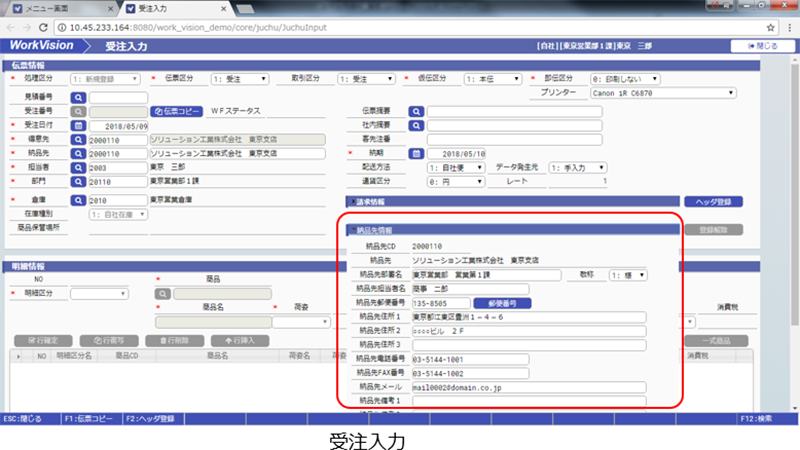
Task: Click browser address bar URL
Action: (198, 28)
